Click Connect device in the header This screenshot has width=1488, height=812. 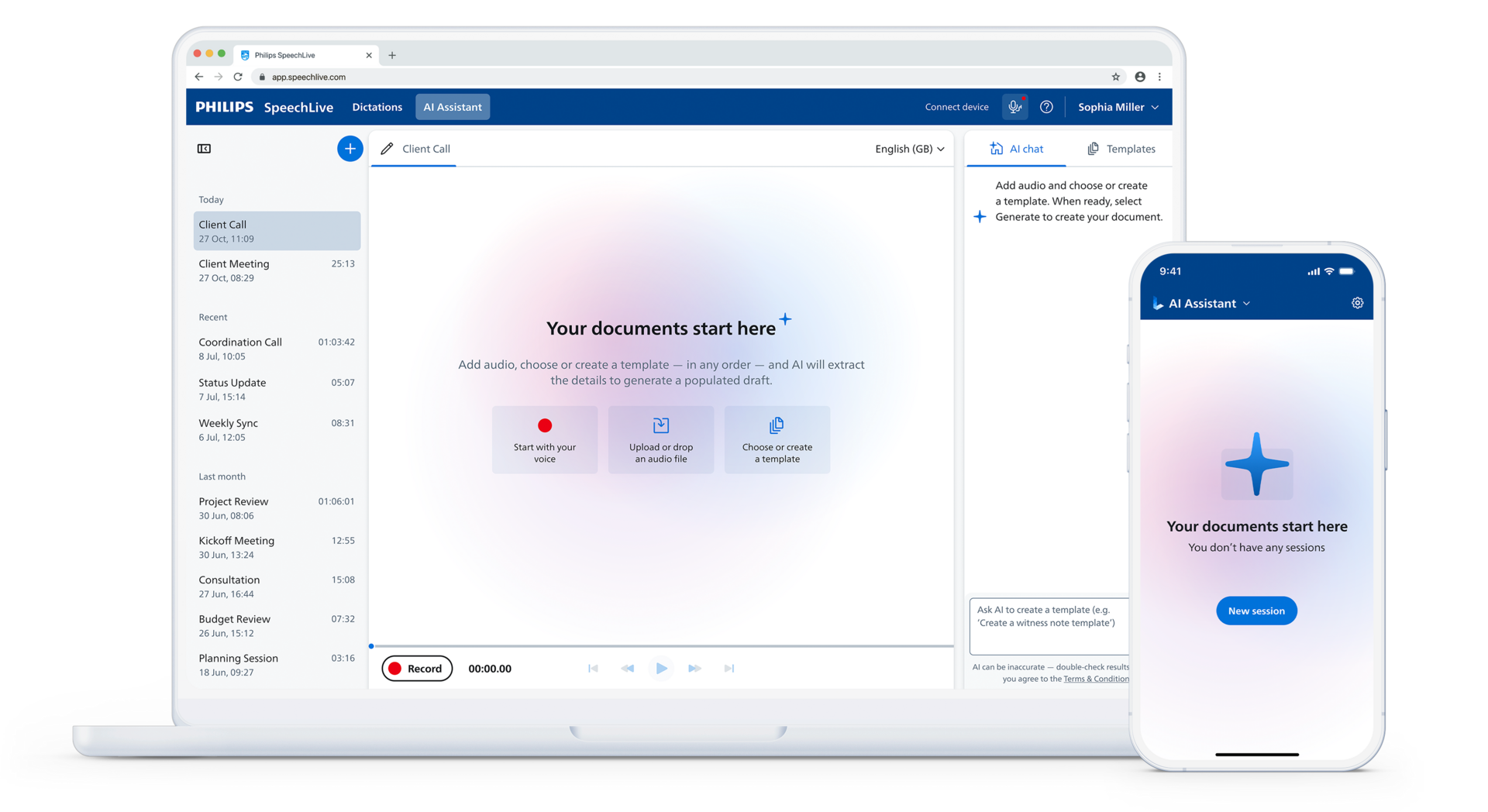tap(956, 107)
